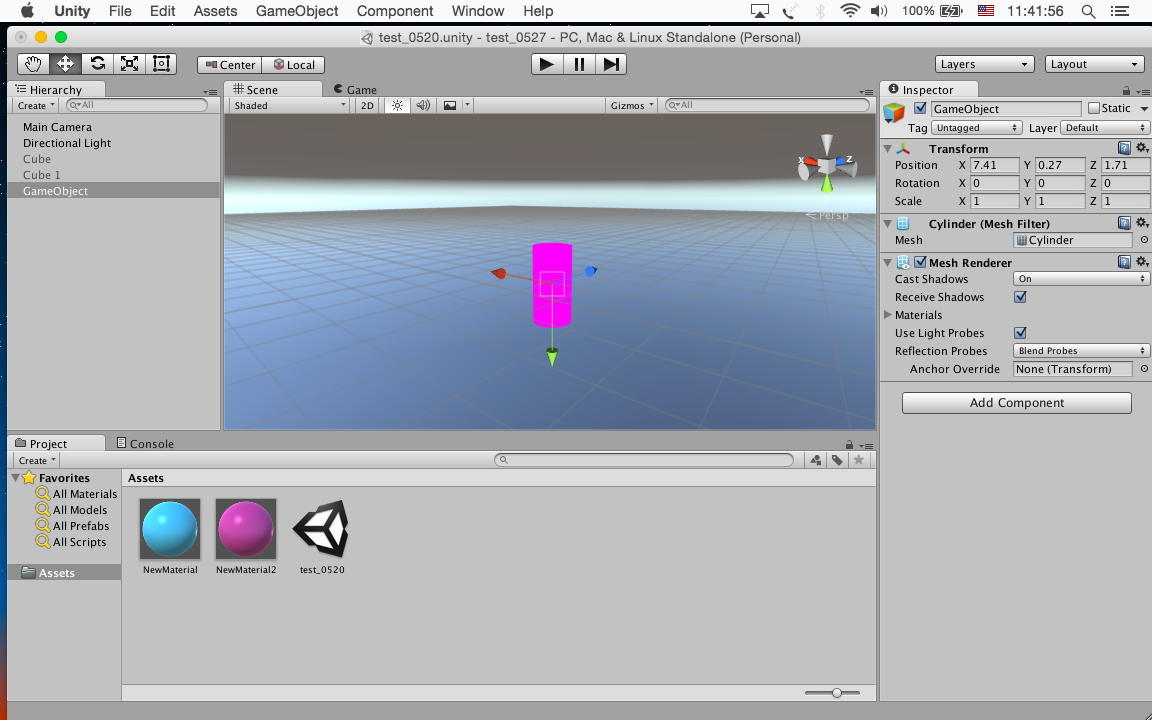Uncheck Use Light Probes
The width and height of the screenshot is (1152, 720).
tap(1020, 333)
